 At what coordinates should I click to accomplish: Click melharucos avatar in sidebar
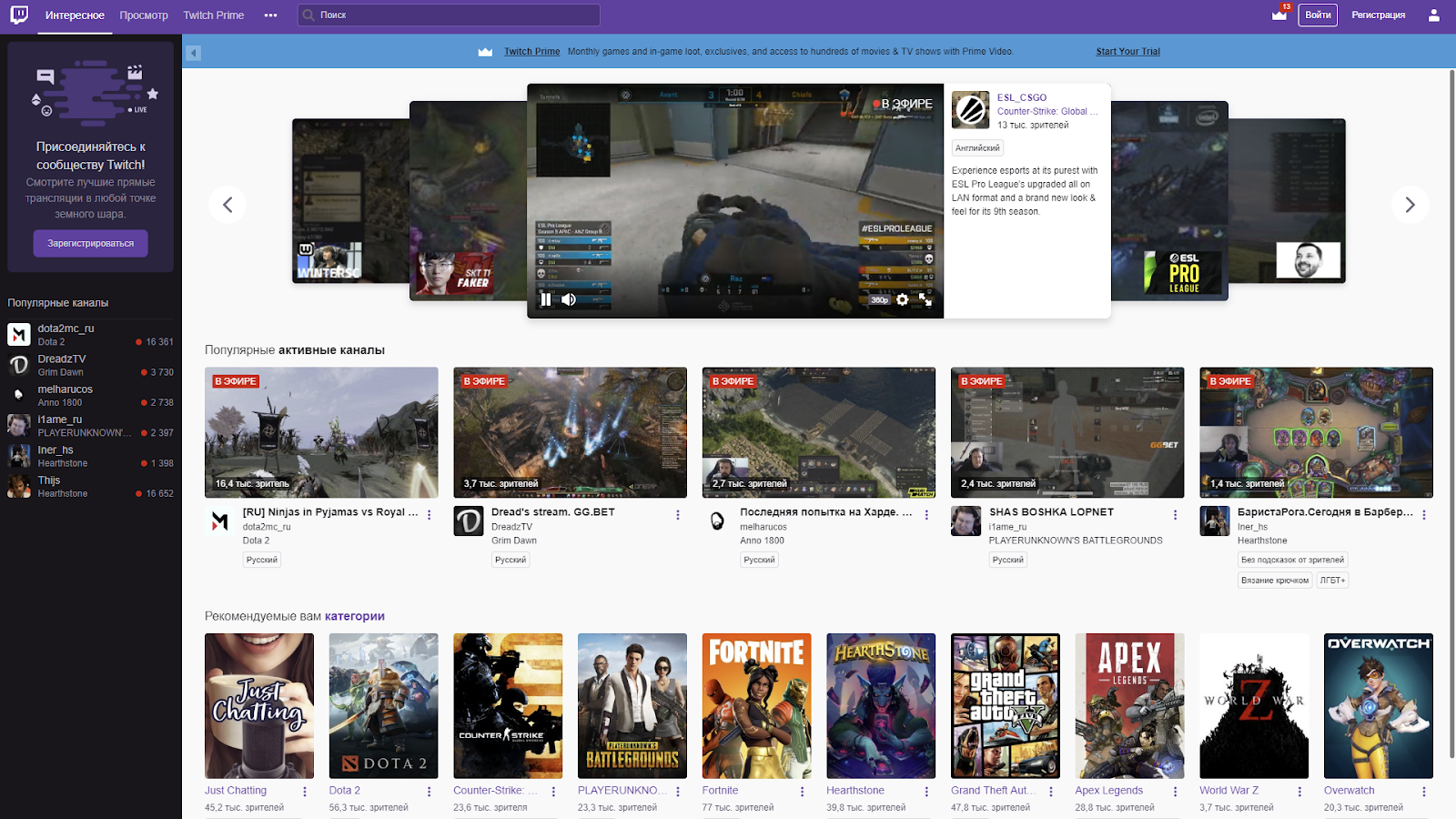[x=19, y=395]
